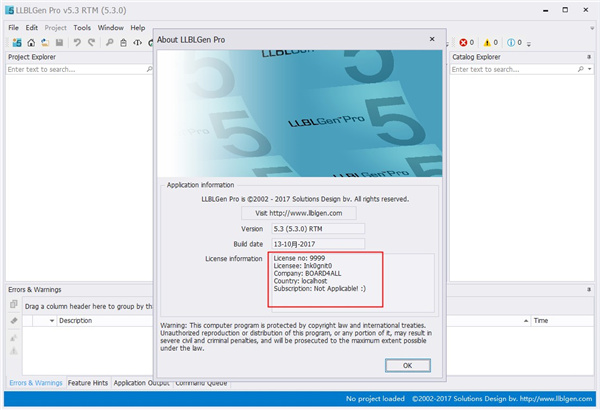The image size is (600, 410).
Task: Switch to the Feature Hints tab
Action: [x=88, y=383]
